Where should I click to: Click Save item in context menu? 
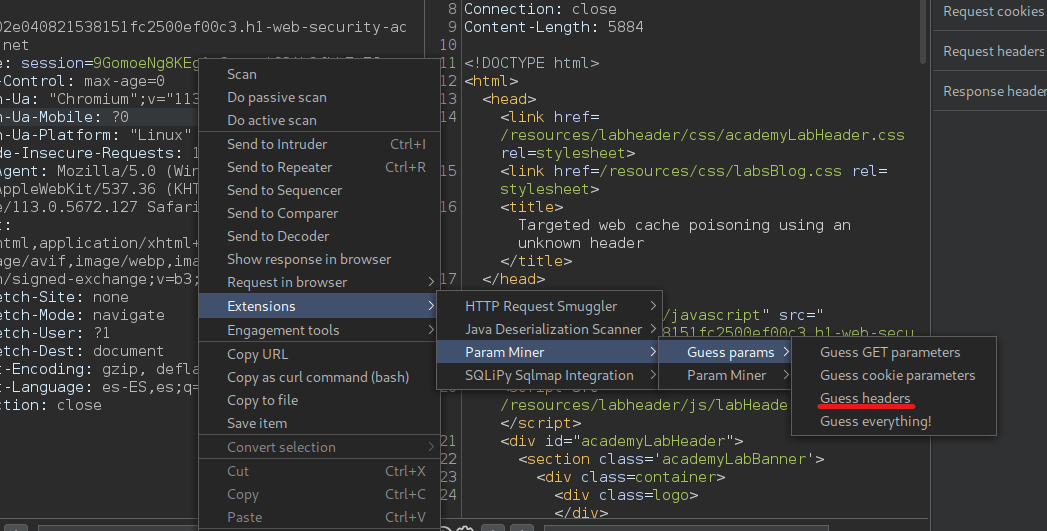pos(257,423)
